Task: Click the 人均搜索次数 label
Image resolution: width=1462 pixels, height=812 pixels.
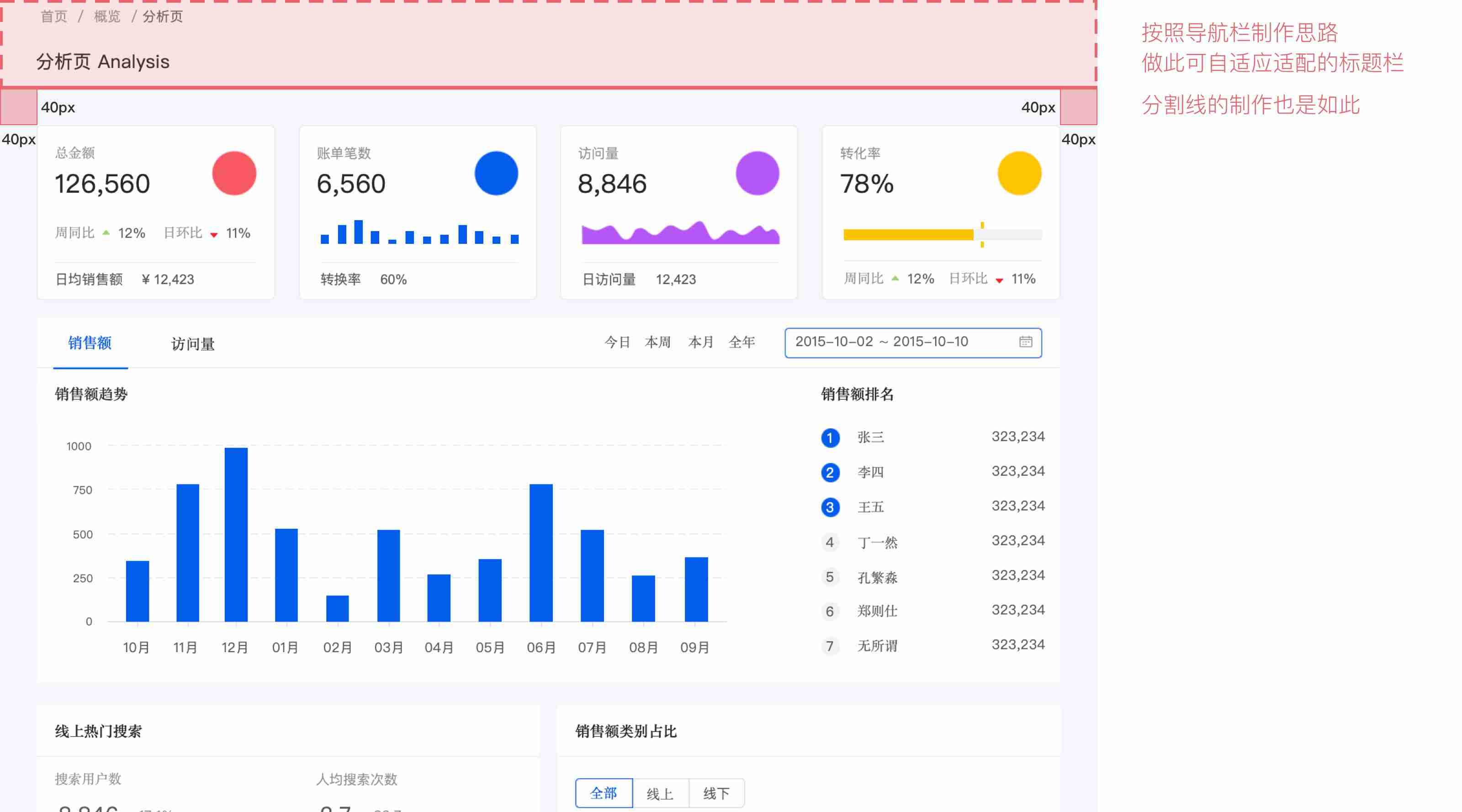Action: pos(356,779)
